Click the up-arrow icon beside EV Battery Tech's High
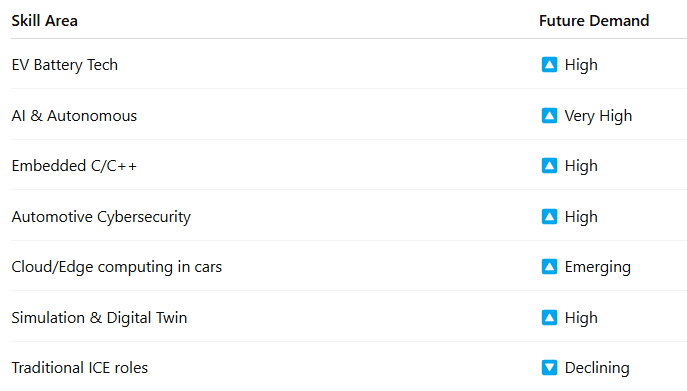 point(549,64)
